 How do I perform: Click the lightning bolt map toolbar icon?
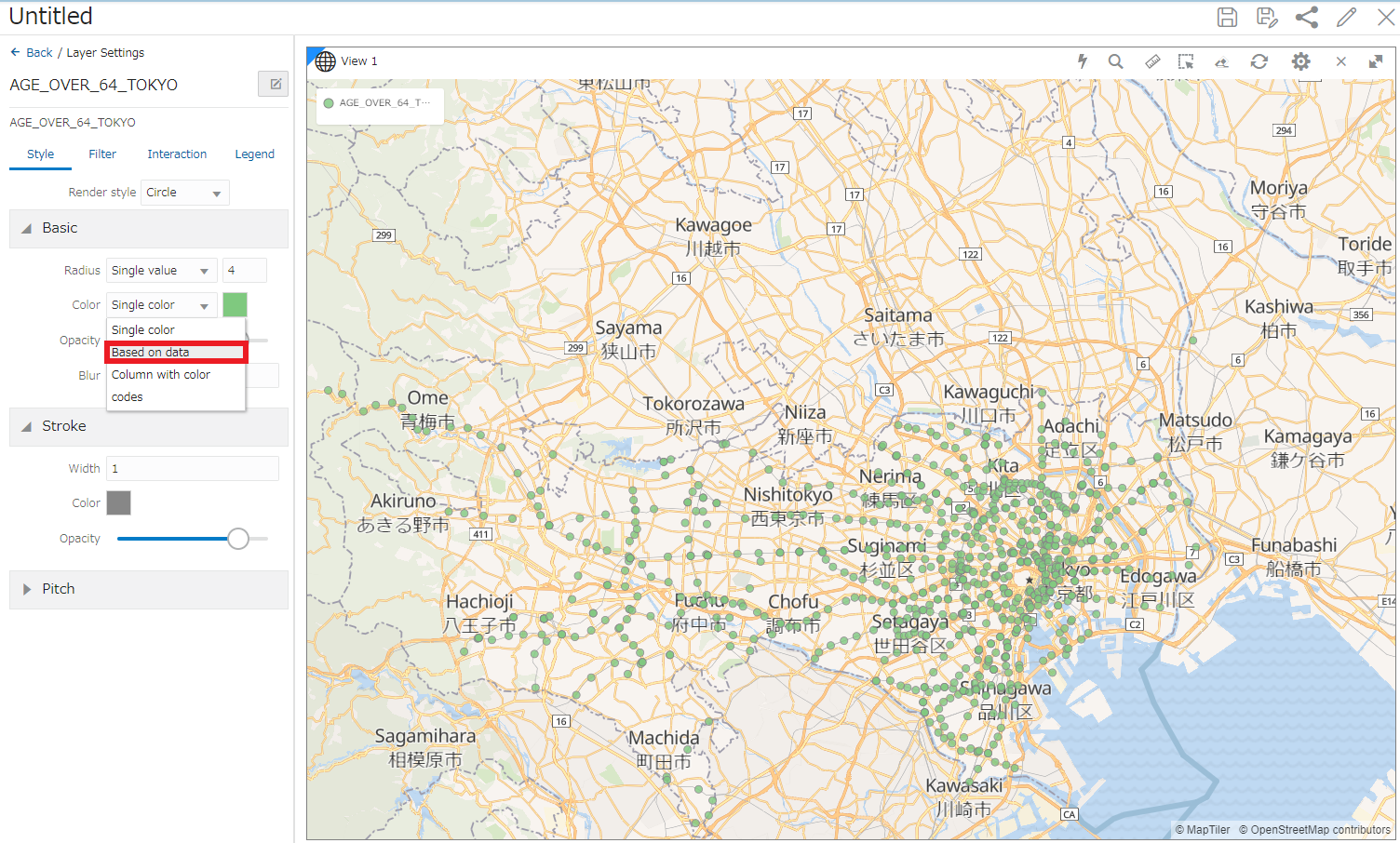pyautogui.click(x=1082, y=61)
